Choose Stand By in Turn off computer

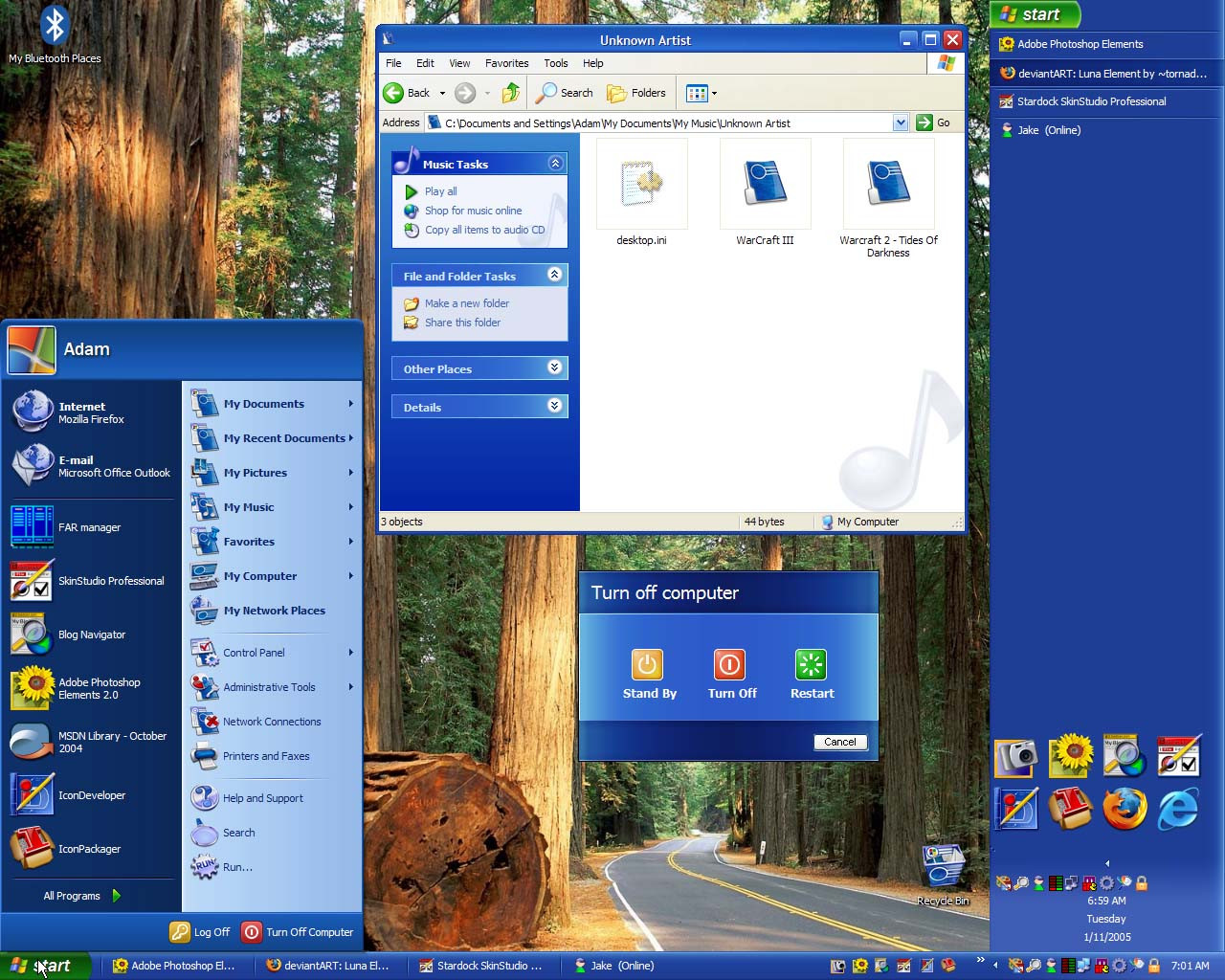(x=649, y=675)
